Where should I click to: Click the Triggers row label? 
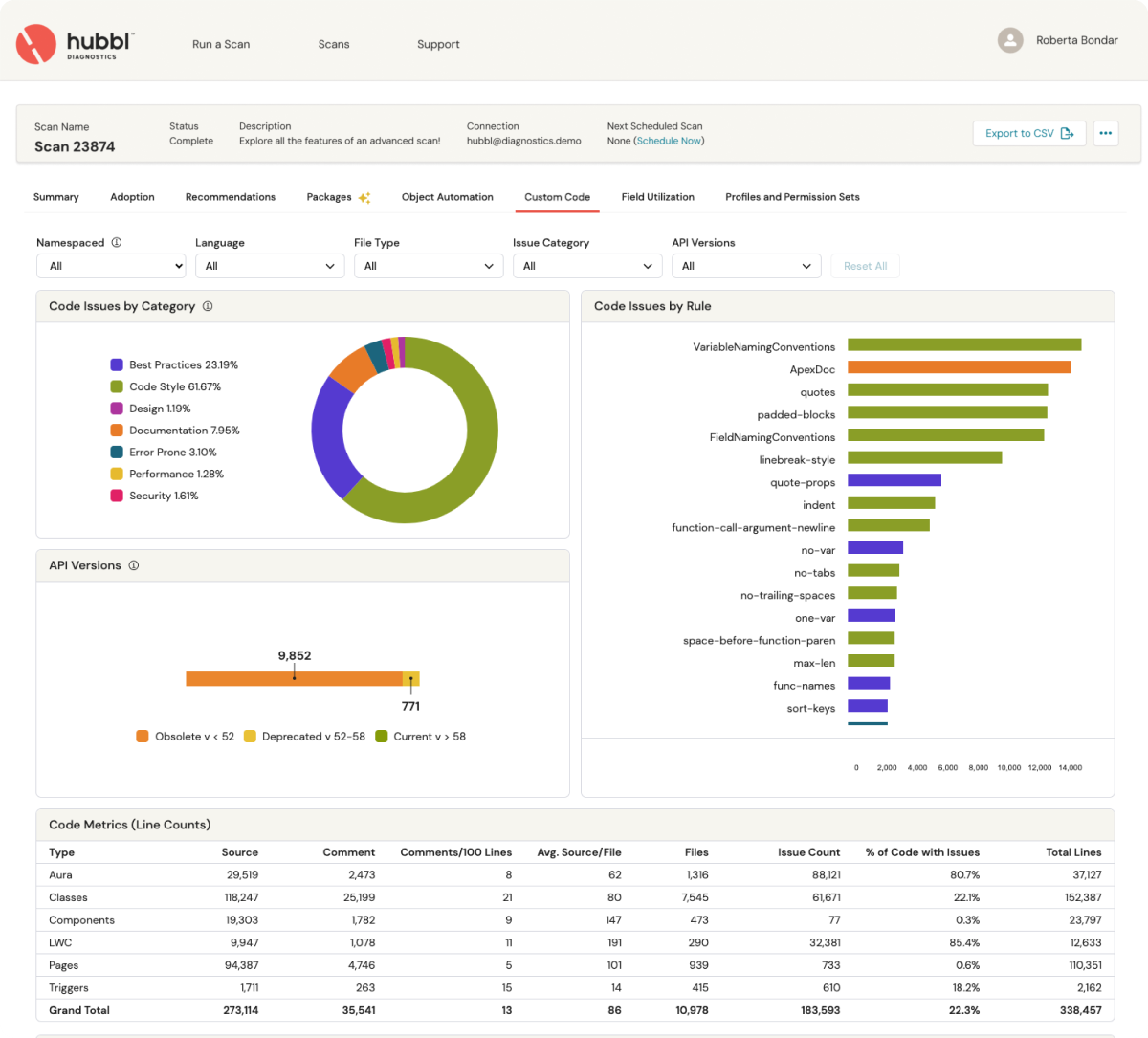click(69, 988)
